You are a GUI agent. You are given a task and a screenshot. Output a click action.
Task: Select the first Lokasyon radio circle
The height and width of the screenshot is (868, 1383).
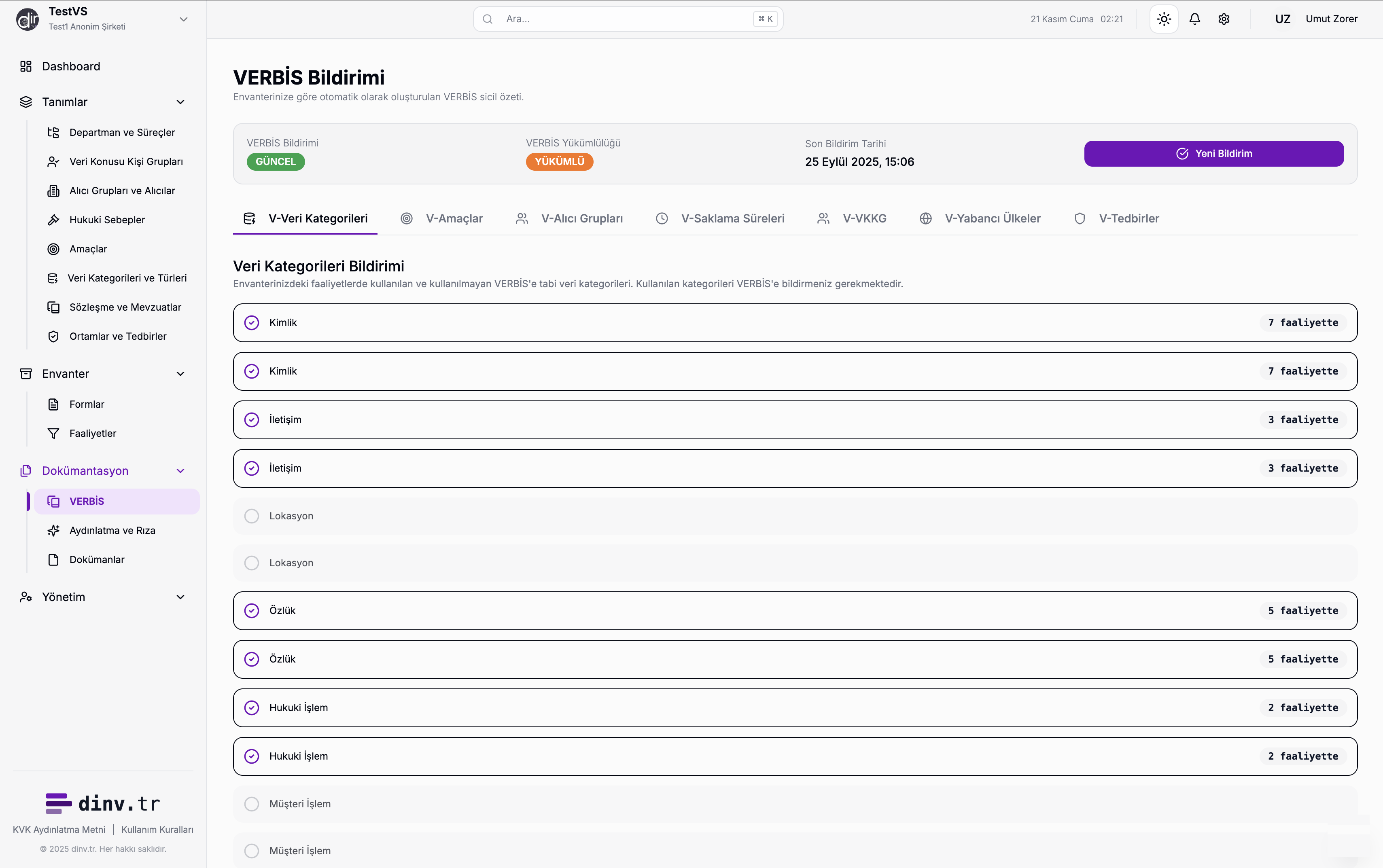point(251,516)
